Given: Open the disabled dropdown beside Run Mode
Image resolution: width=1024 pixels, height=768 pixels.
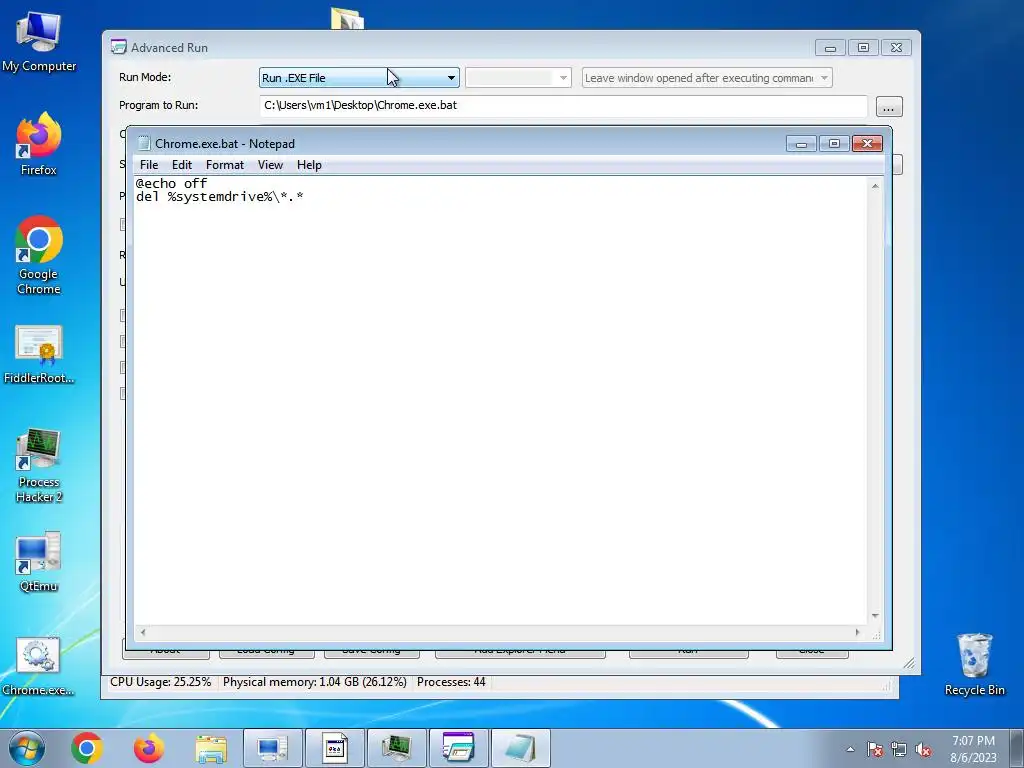Looking at the screenshot, I should (518, 78).
